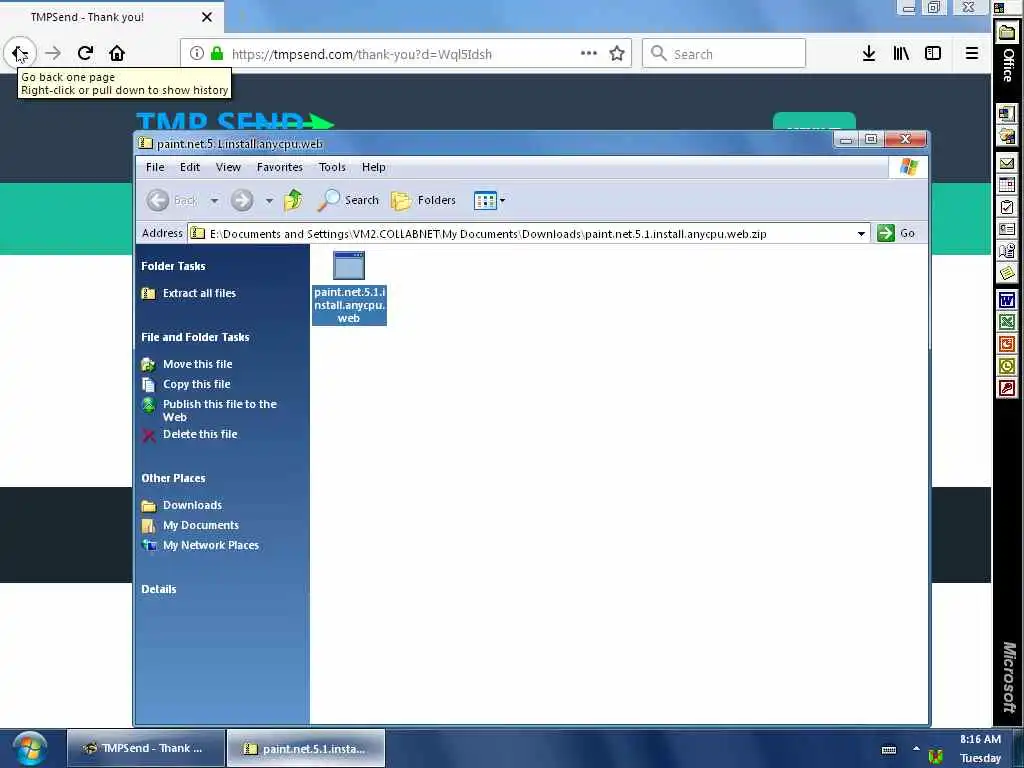This screenshot has width=1024, height=768.
Task: Open the Views dropdown button
Action: pyautogui.click(x=489, y=200)
